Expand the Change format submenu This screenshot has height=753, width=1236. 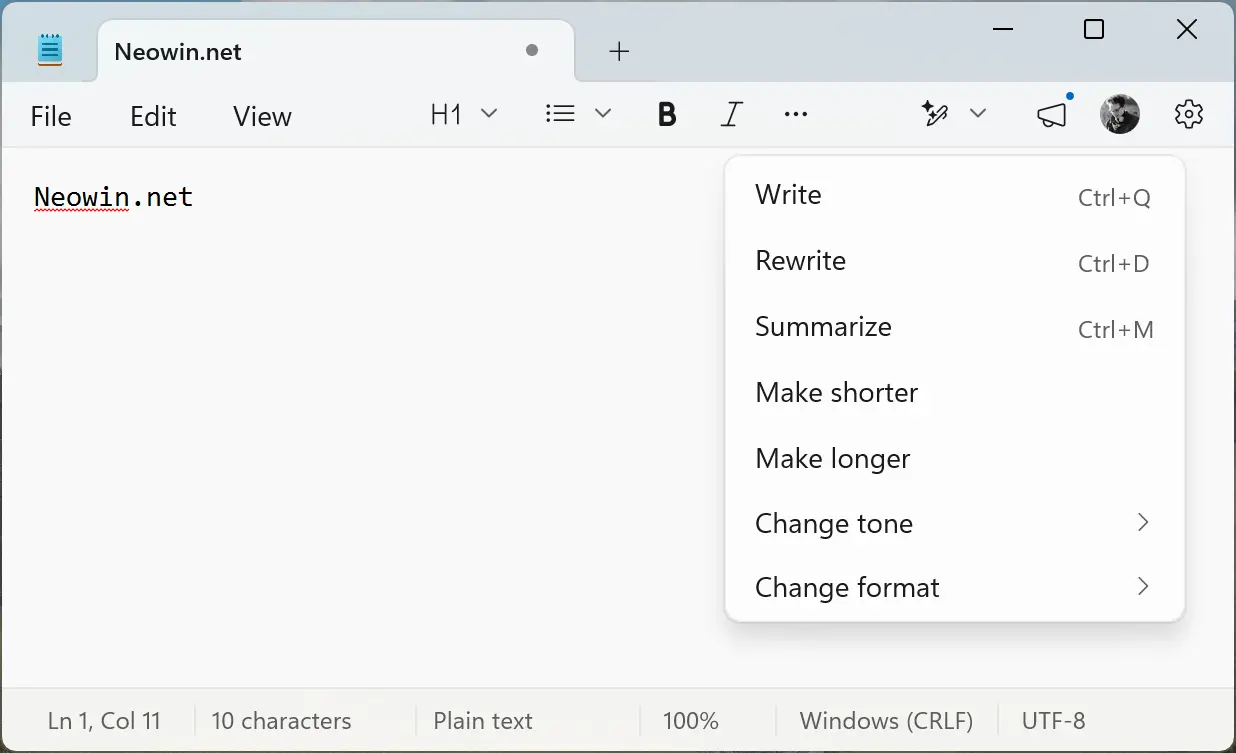click(847, 587)
